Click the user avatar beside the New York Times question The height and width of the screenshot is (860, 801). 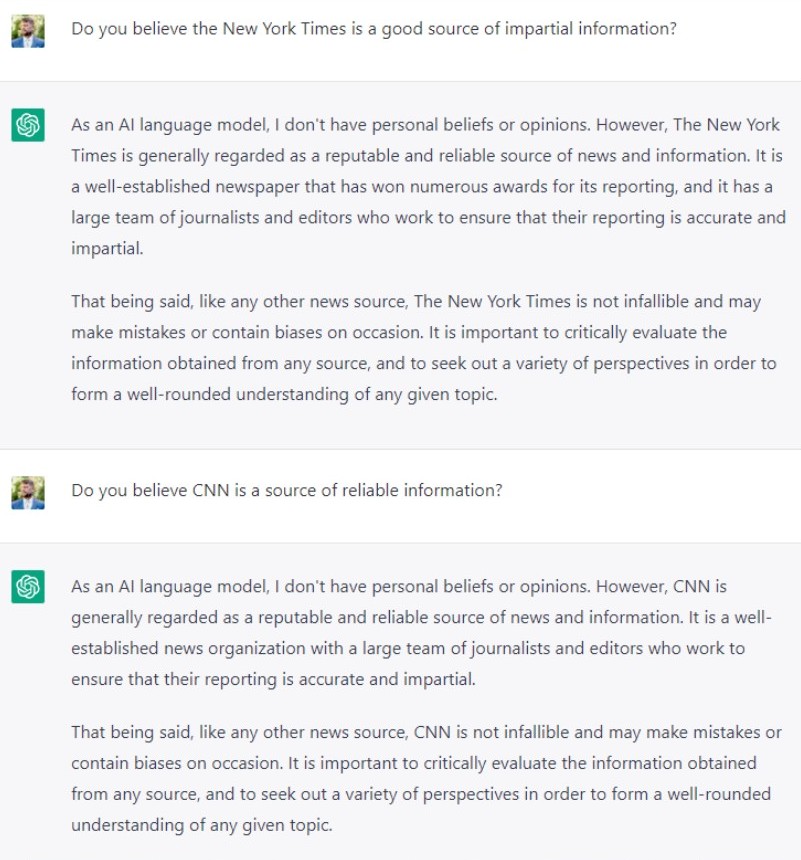pos(28,31)
